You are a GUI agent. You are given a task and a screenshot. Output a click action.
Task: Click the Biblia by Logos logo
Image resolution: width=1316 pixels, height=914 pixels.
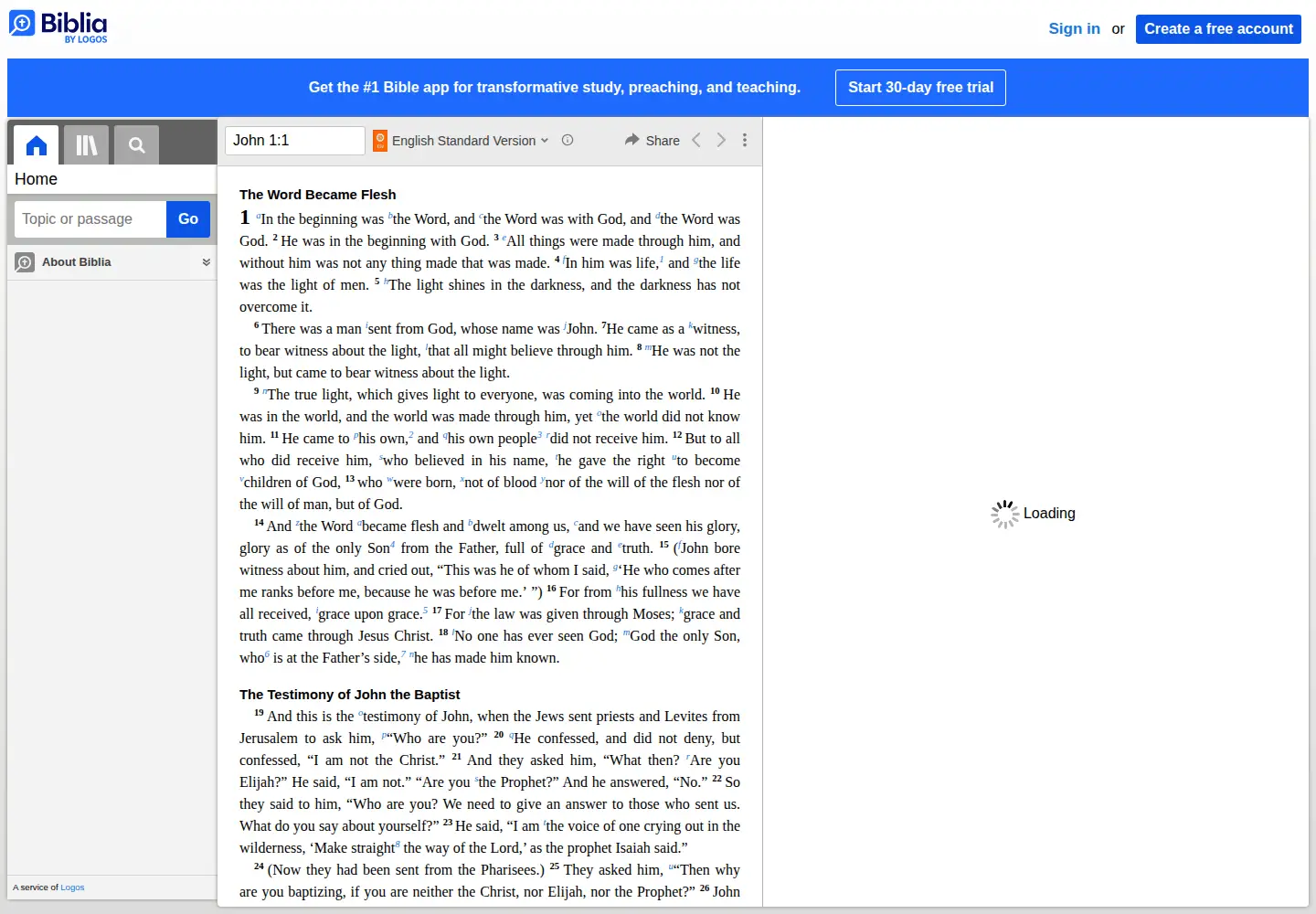pyautogui.click(x=58, y=26)
